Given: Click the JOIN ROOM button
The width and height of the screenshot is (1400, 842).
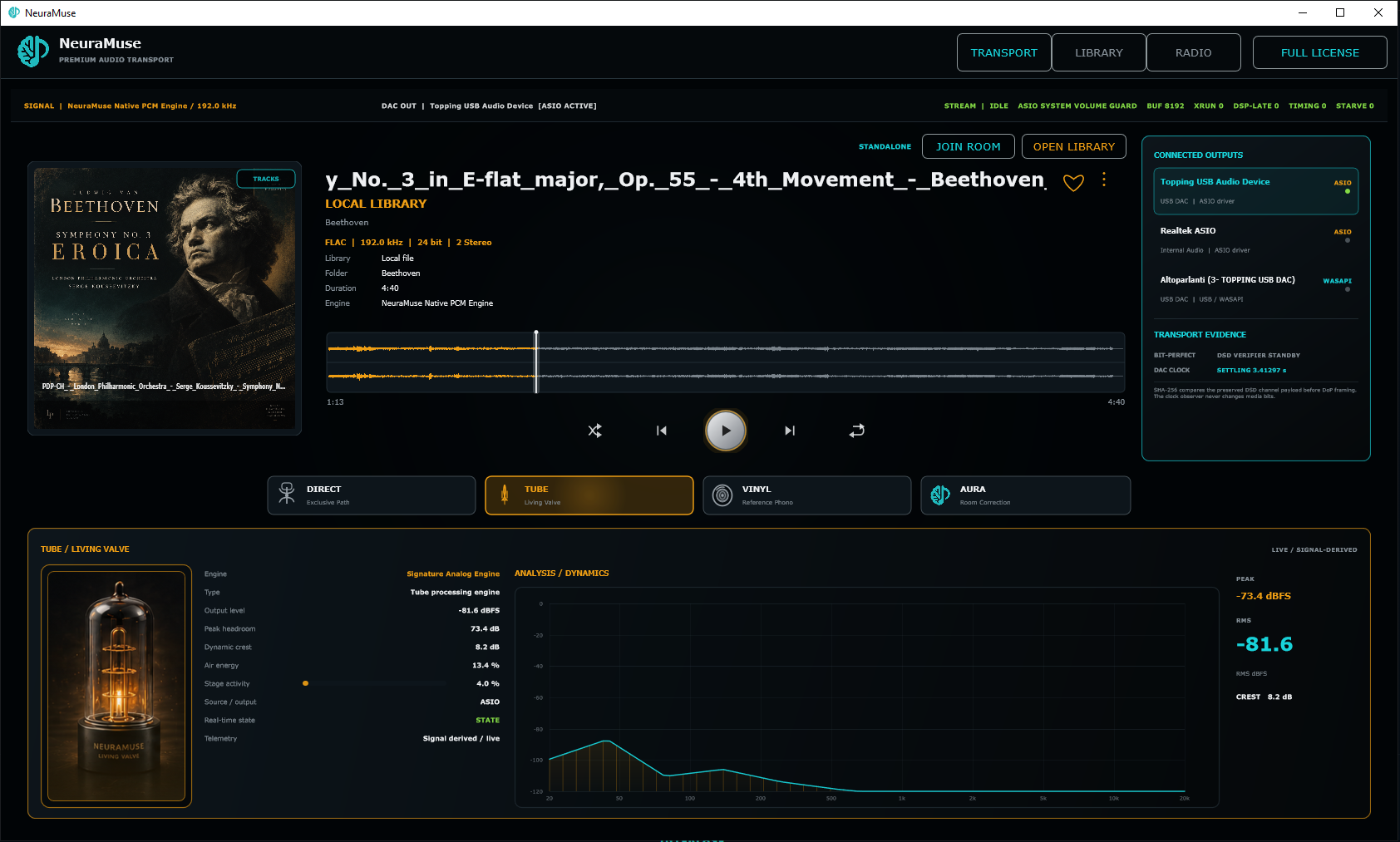Looking at the screenshot, I should pyautogui.click(x=969, y=146).
